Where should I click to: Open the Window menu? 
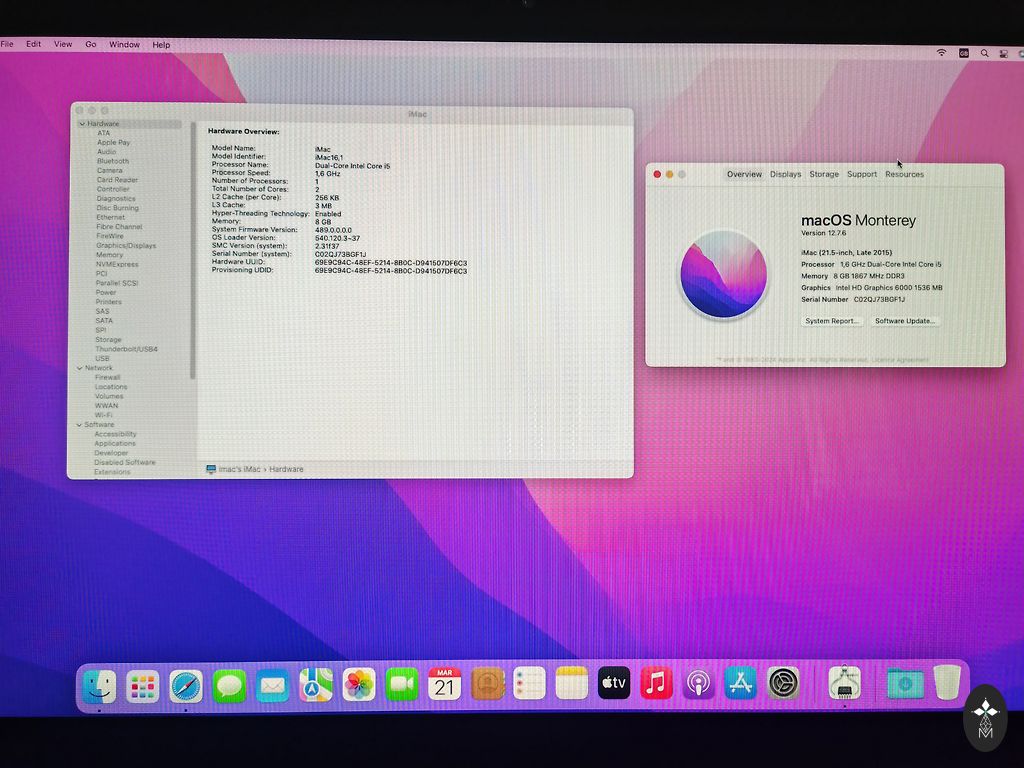[x=124, y=45]
